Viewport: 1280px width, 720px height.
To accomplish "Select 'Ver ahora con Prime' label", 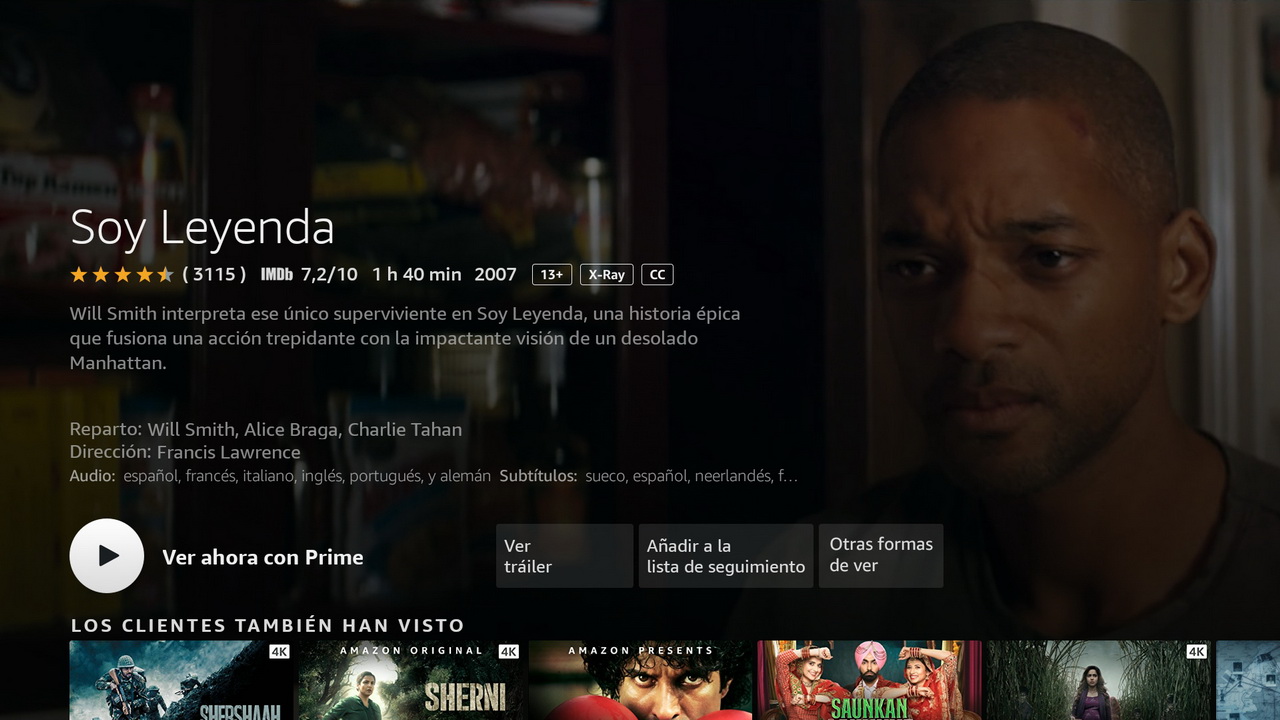I will pyautogui.click(x=263, y=558).
